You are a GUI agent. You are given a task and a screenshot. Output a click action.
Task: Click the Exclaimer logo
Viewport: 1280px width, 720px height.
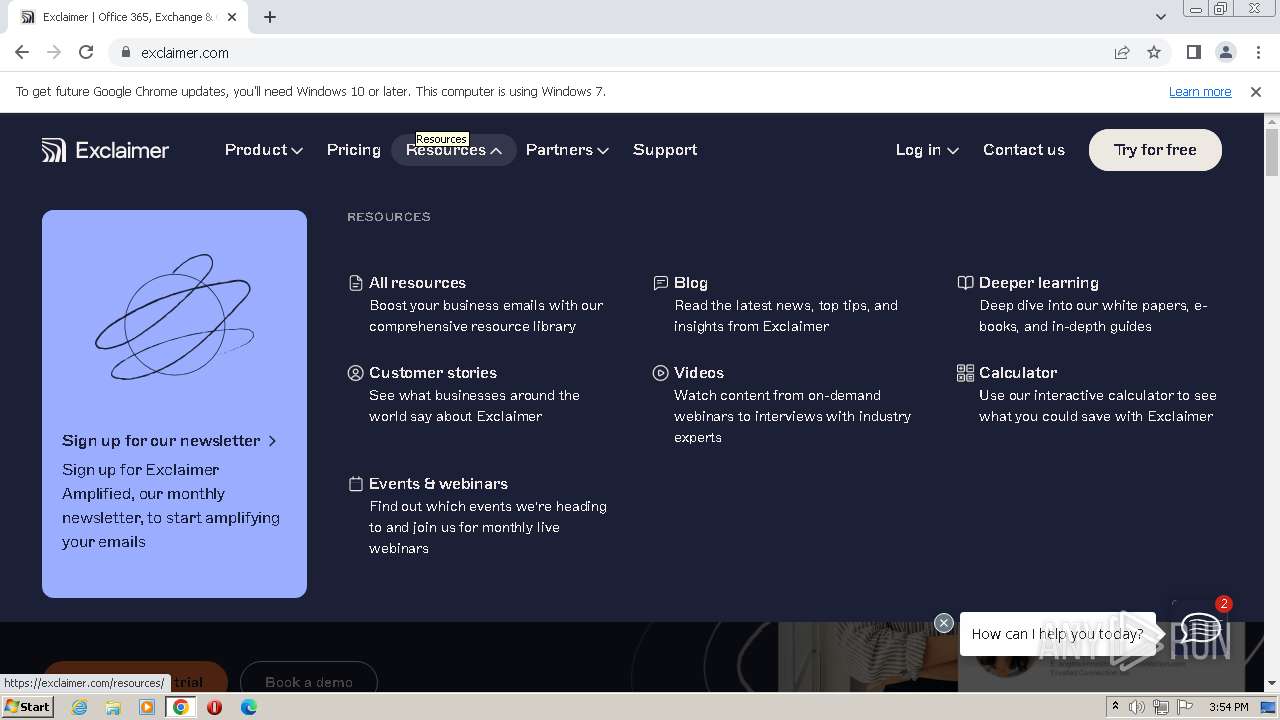coord(105,150)
